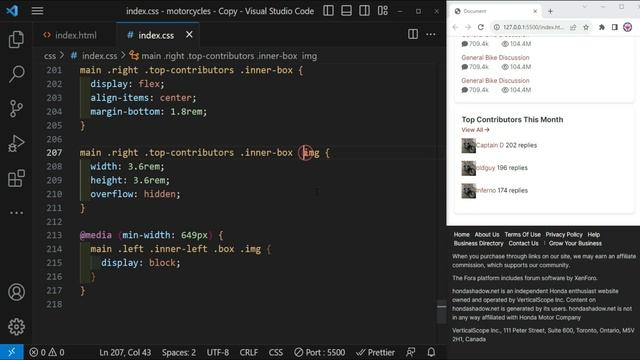The height and width of the screenshot is (360, 640).
Task: Open View All contributors link
Action: pyautogui.click(x=475, y=130)
